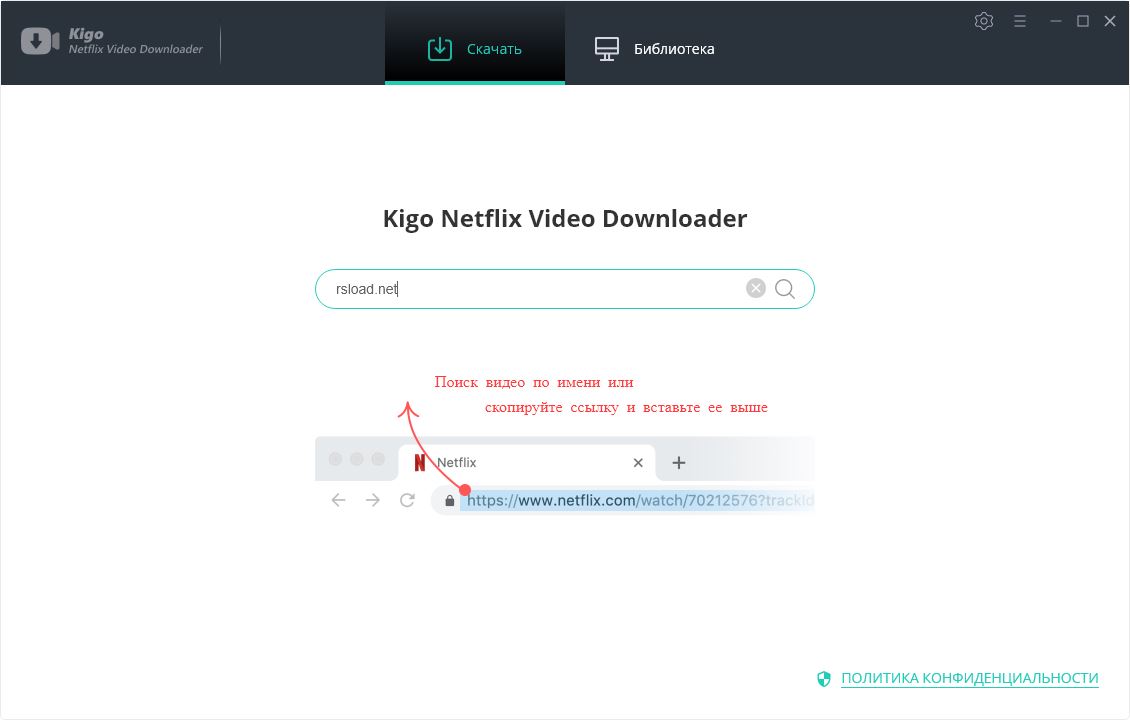This screenshot has width=1130, height=720.
Task: Click the privacy shield icon
Action: tap(824, 678)
